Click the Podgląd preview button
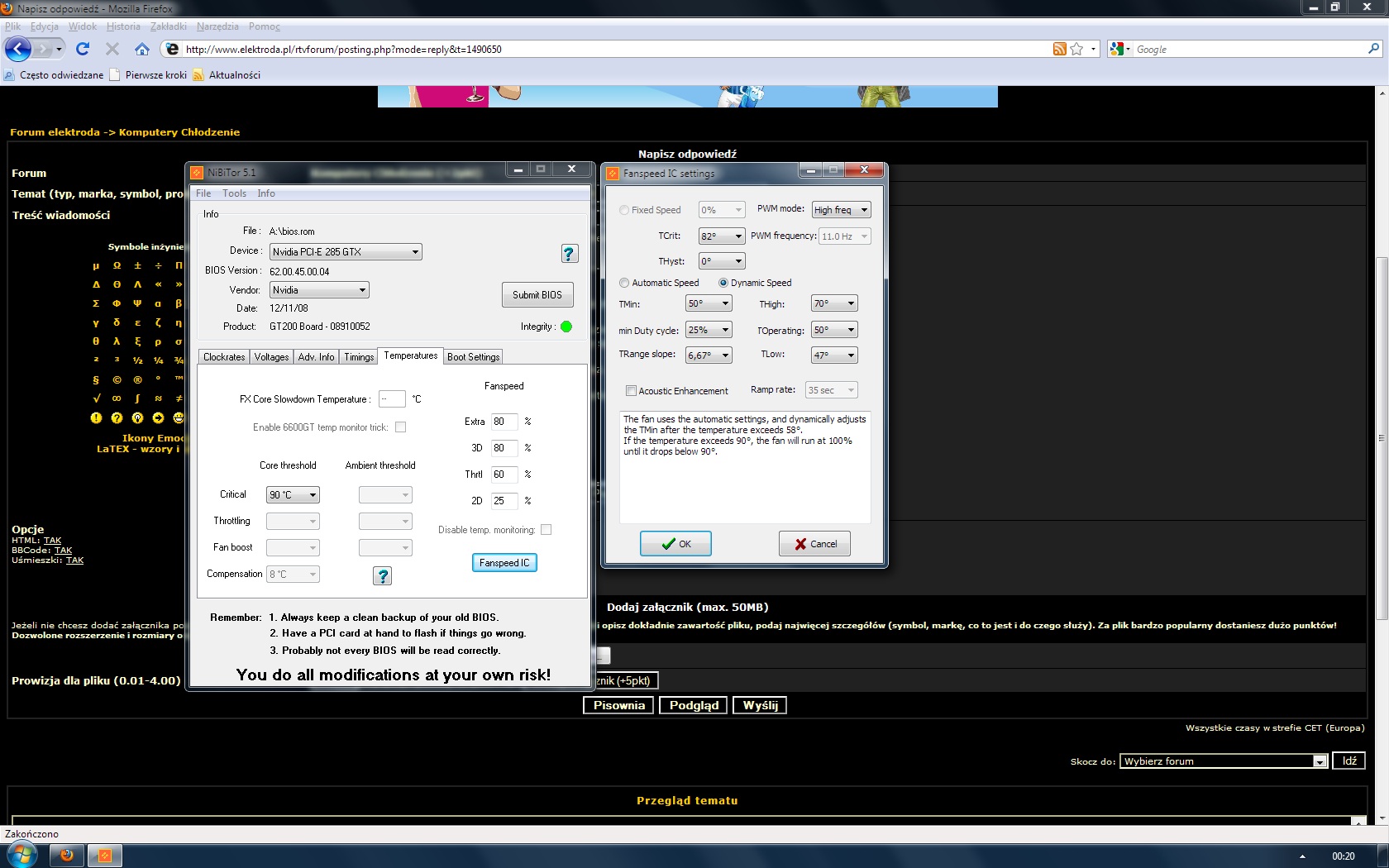 click(x=694, y=705)
